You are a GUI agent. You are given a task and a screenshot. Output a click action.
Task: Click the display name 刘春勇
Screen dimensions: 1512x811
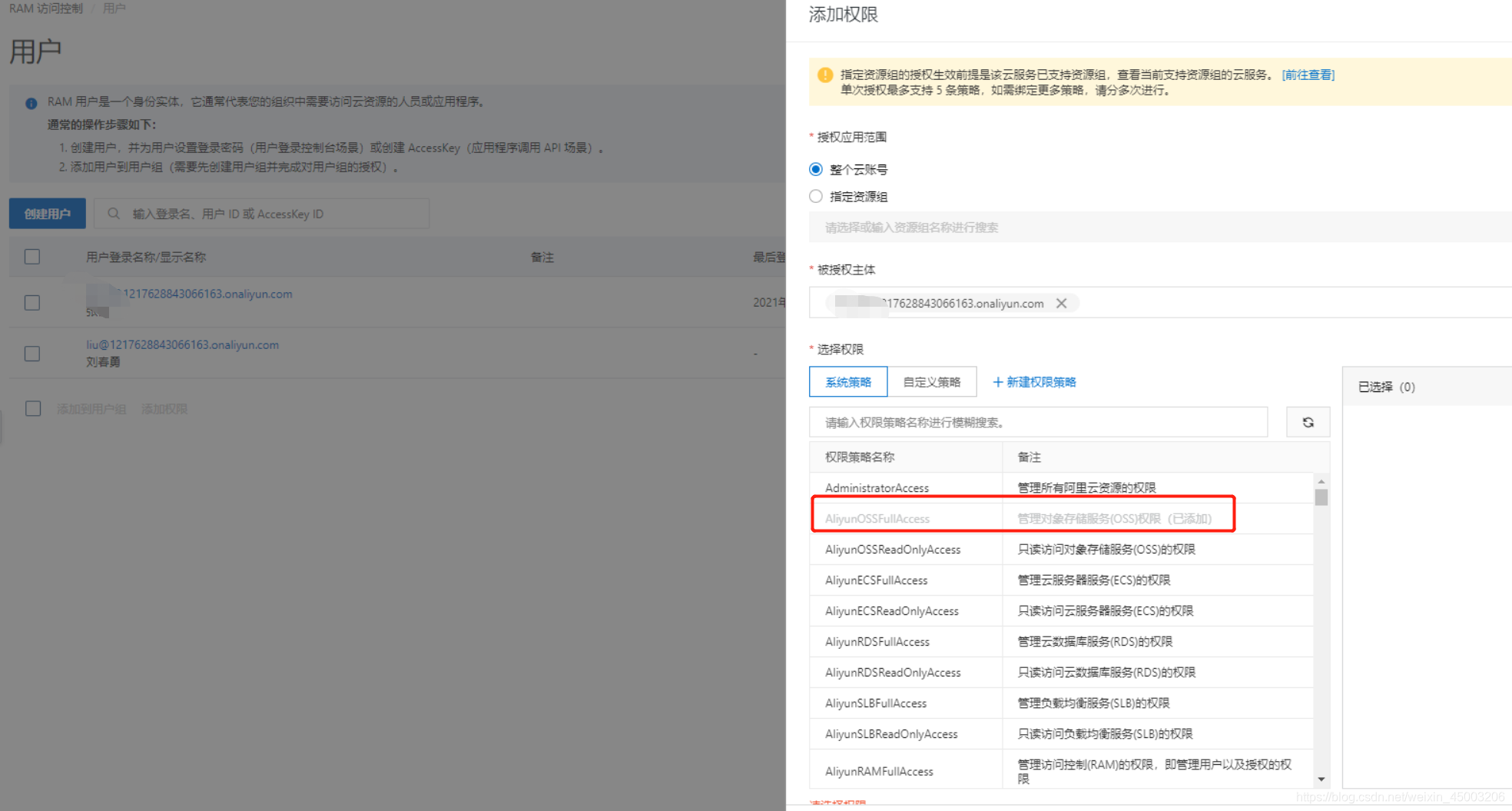(x=103, y=361)
